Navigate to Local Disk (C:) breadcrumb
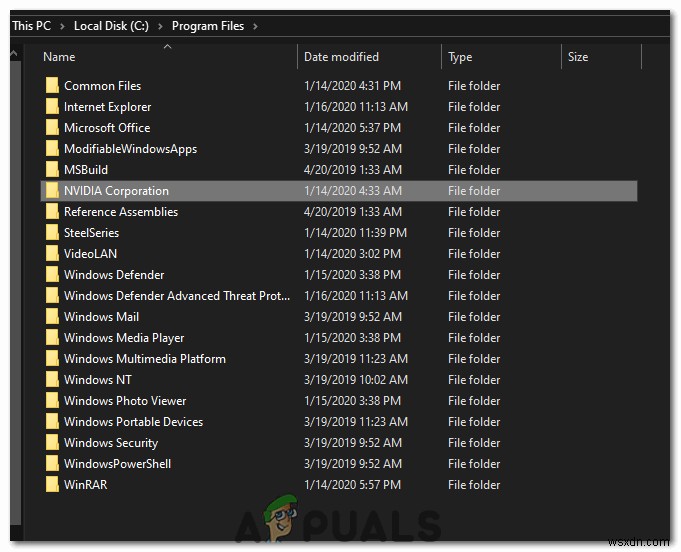 pos(111,26)
